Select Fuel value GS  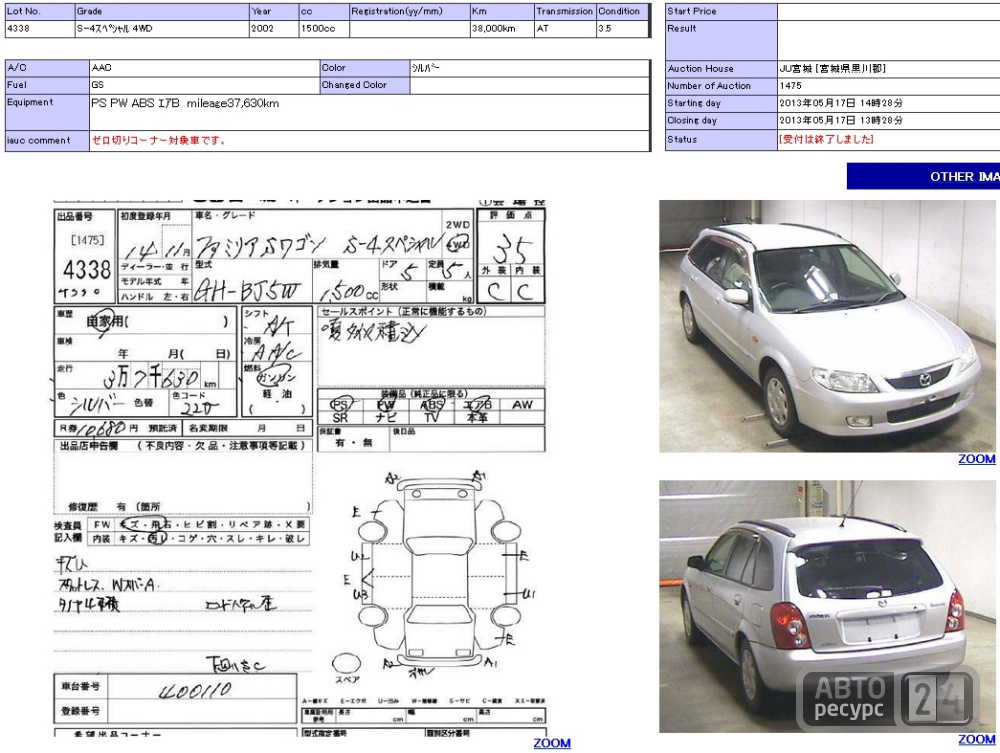click(98, 85)
